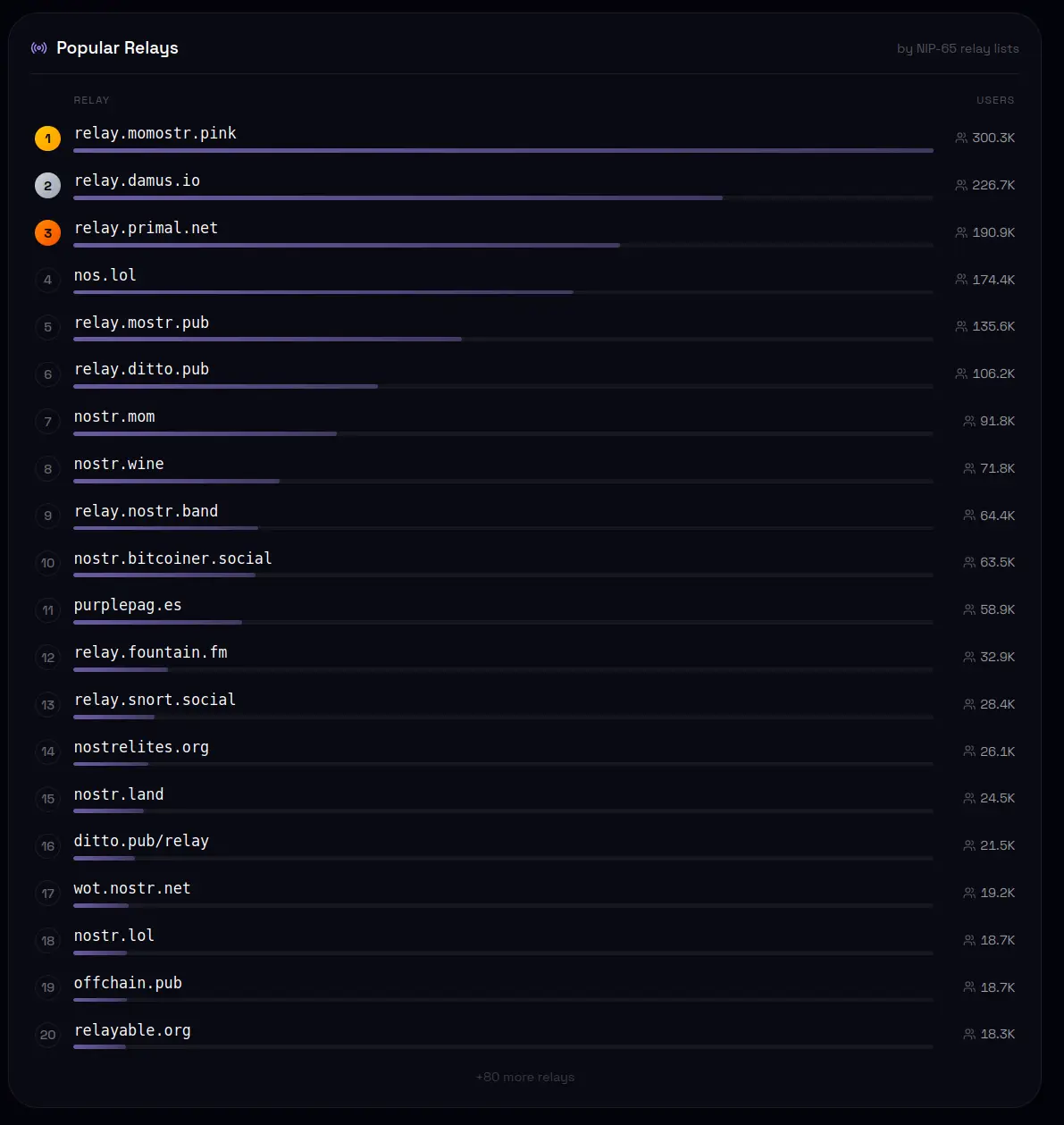Screen dimensions: 1064x1125
Task: Click the USERS column header
Action: 995,100
